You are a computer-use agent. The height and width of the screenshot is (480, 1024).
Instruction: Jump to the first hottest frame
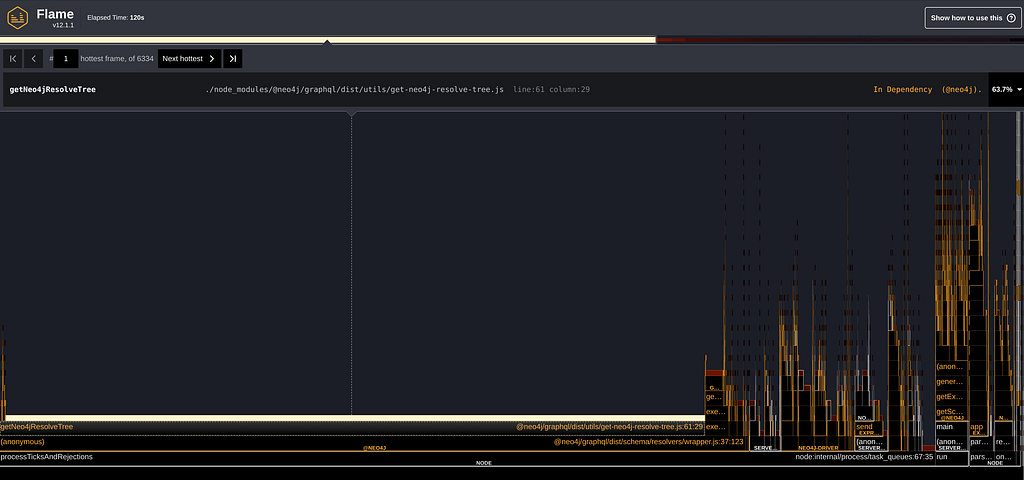[12, 59]
